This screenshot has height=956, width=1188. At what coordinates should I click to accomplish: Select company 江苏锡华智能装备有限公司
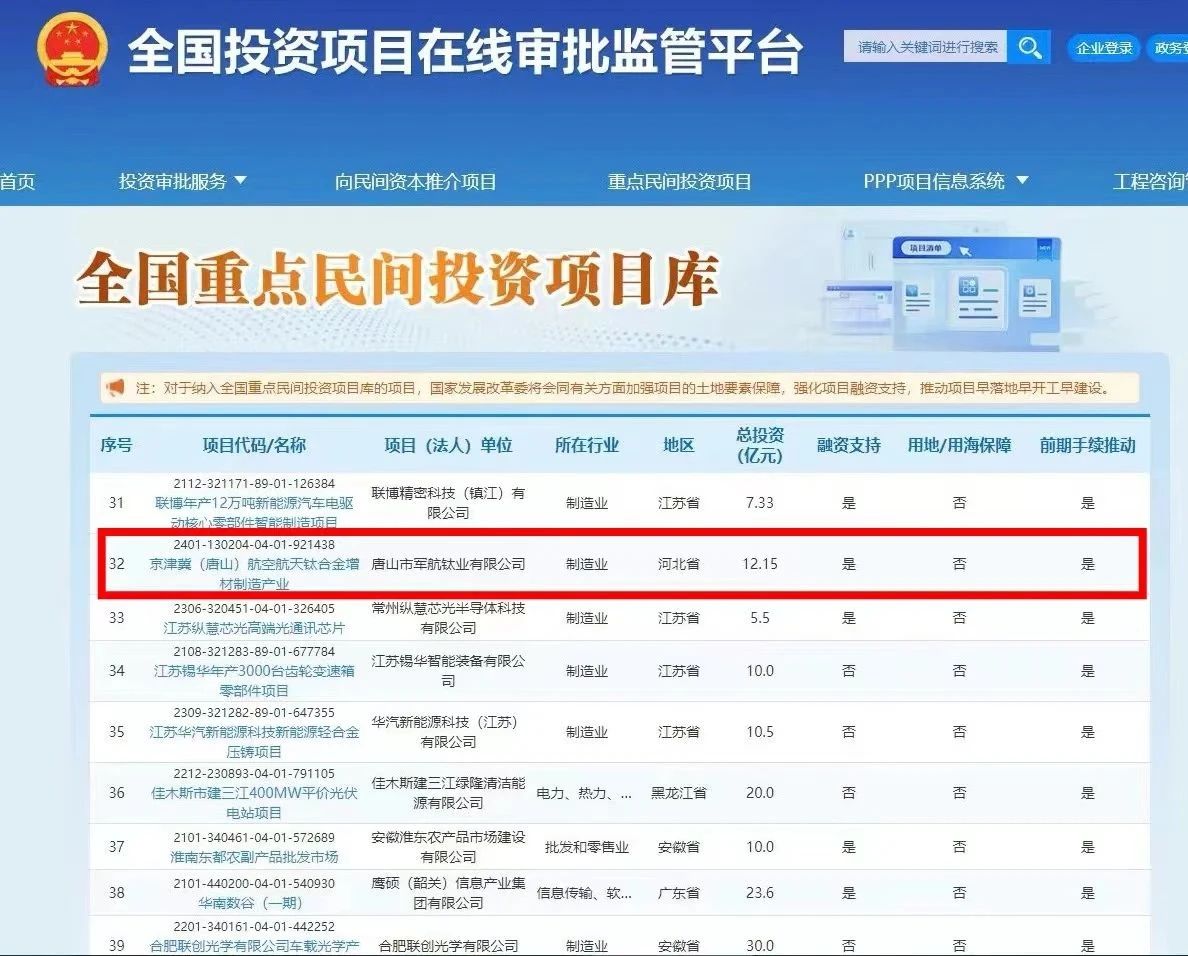pos(449,670)
